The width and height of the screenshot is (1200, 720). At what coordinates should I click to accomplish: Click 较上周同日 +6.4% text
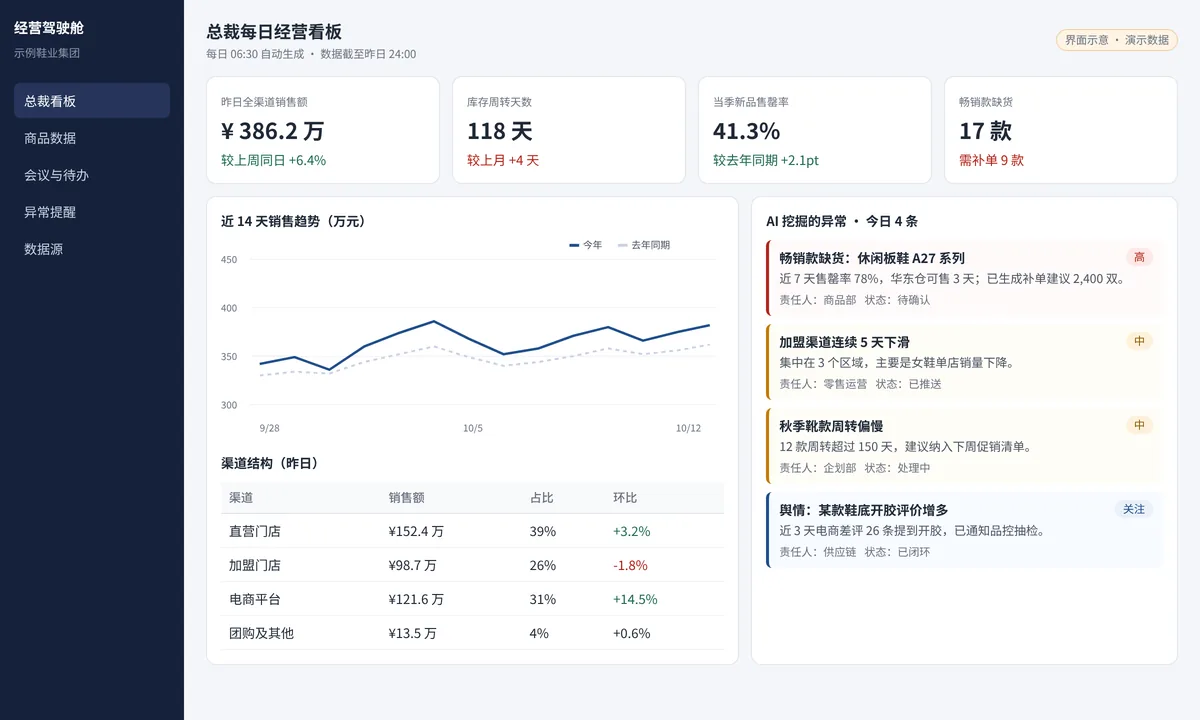point(274,160)
